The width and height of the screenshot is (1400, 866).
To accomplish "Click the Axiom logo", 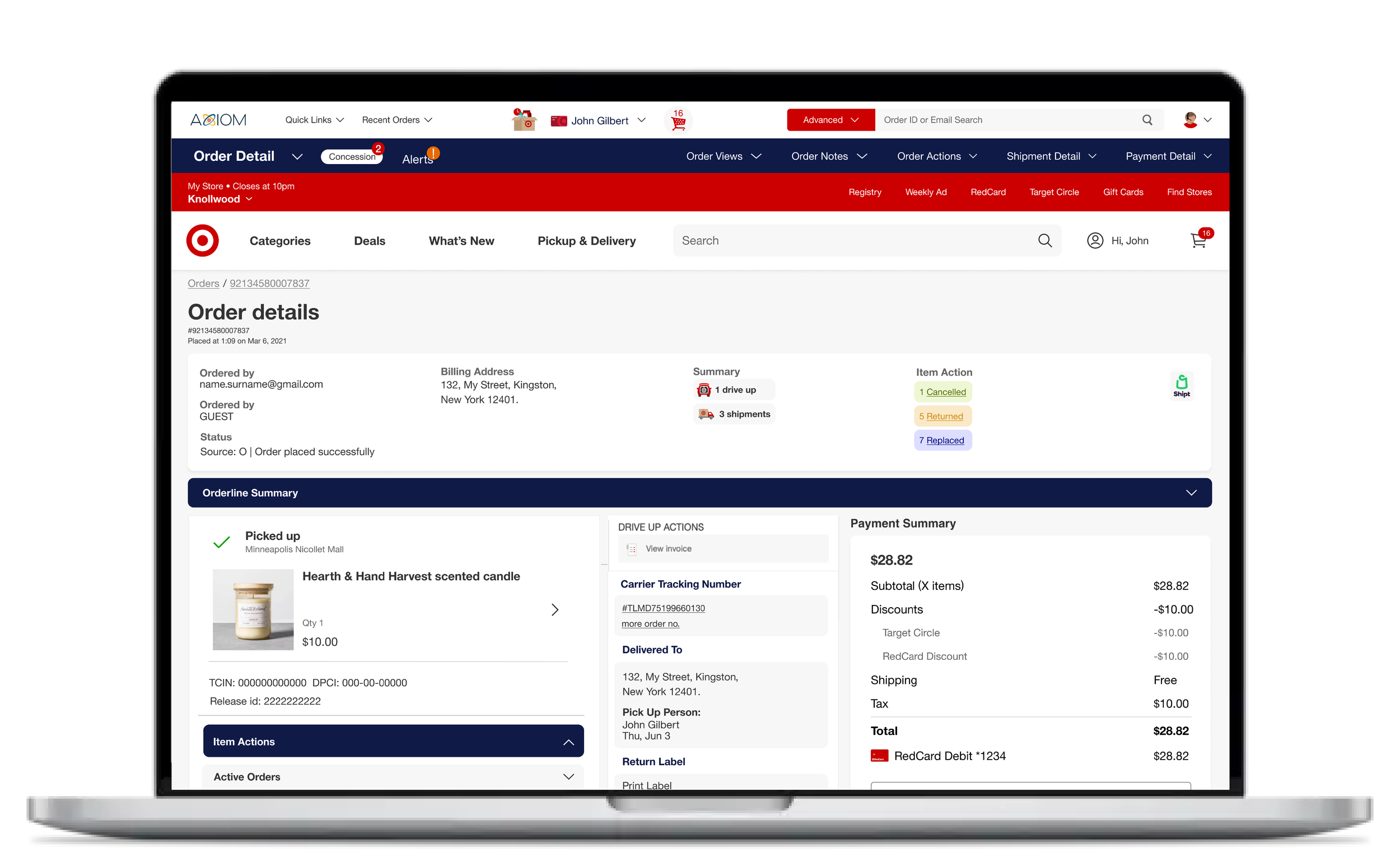I will click(x=218, y=120).
